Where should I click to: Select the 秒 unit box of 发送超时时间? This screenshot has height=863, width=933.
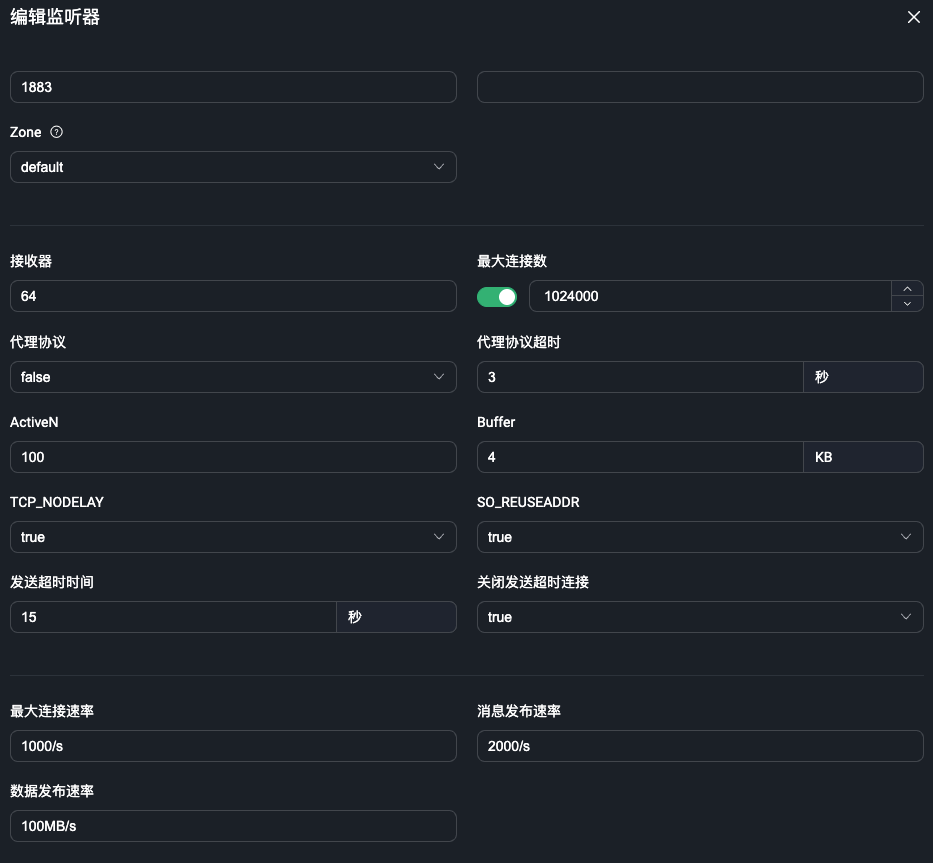(396, 617)
